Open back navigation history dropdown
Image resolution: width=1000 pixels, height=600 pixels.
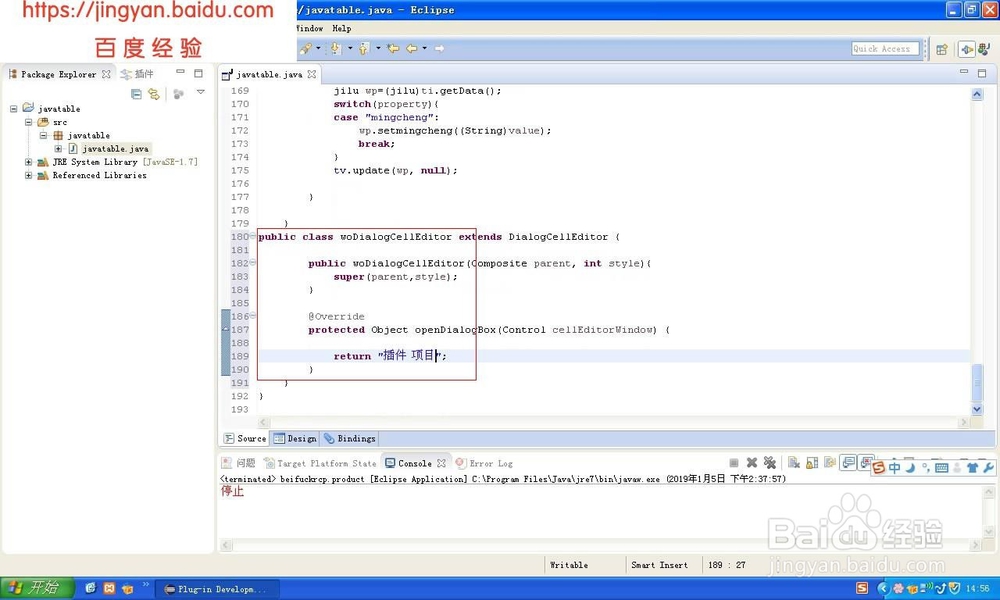click(x=425, y=48)
